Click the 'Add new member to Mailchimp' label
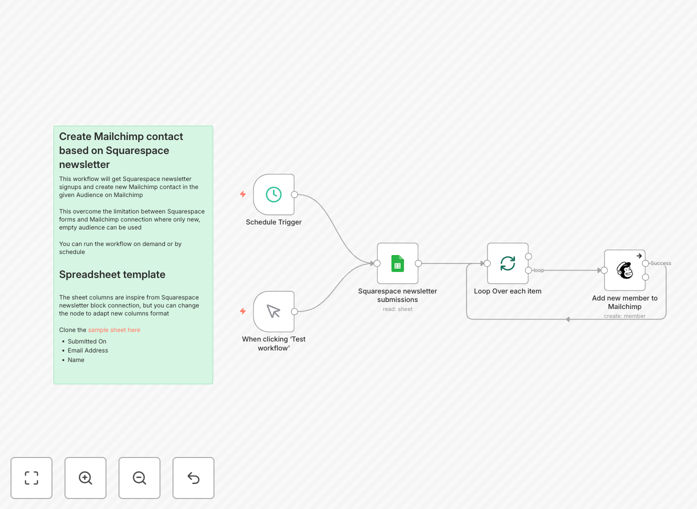 point(625,302)
